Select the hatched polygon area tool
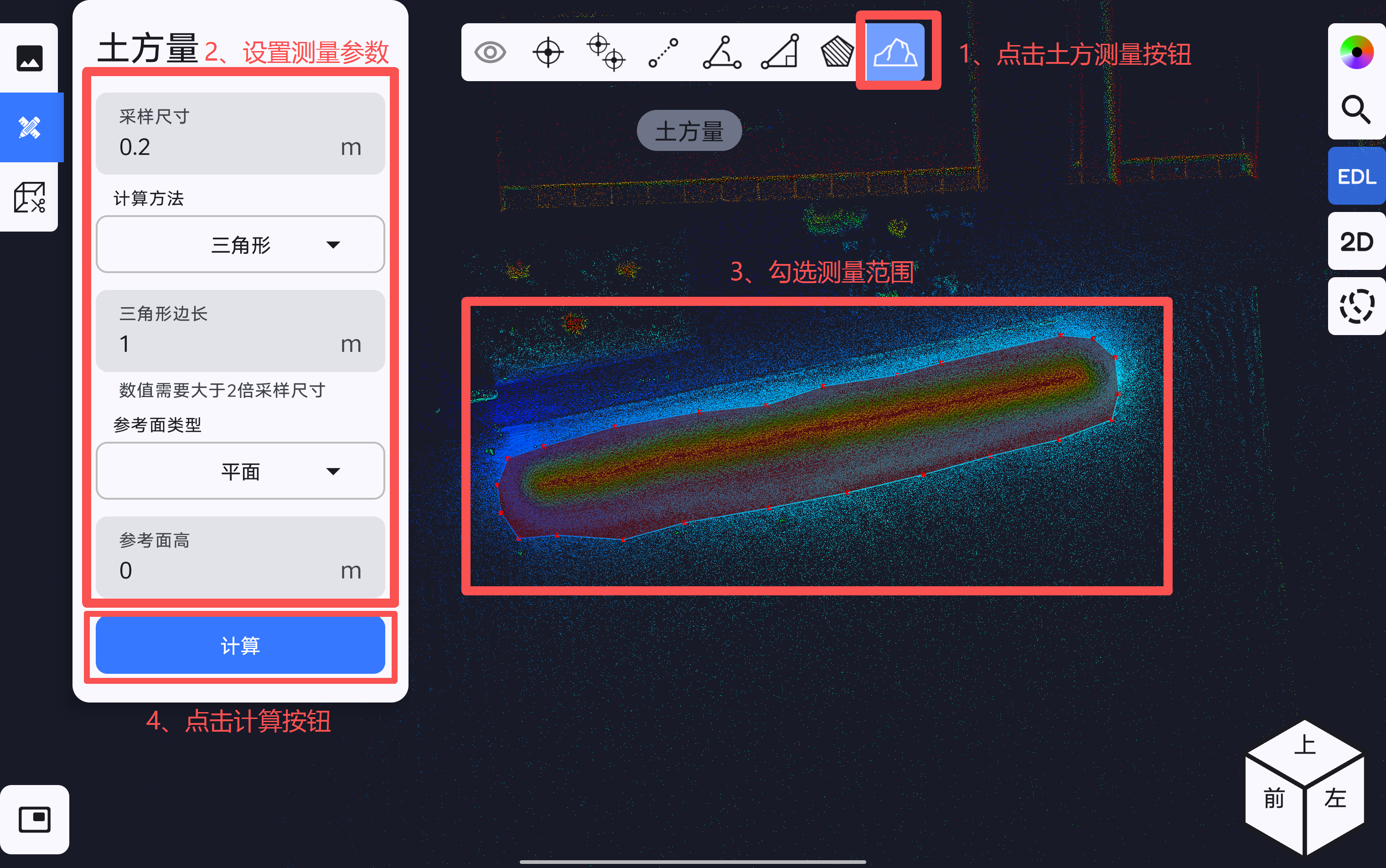Viewport: 1386px width, 868px height. [837, 52]
